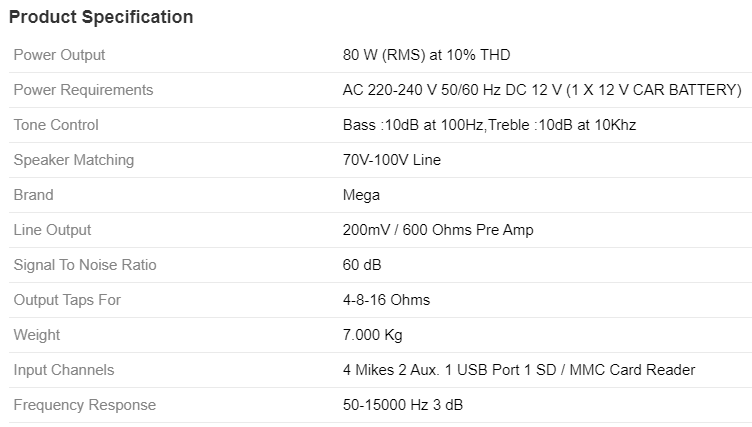The width and height of the screenshot is (752, 427).
Task: Select the Mega brand value
Action: point(361,195)
